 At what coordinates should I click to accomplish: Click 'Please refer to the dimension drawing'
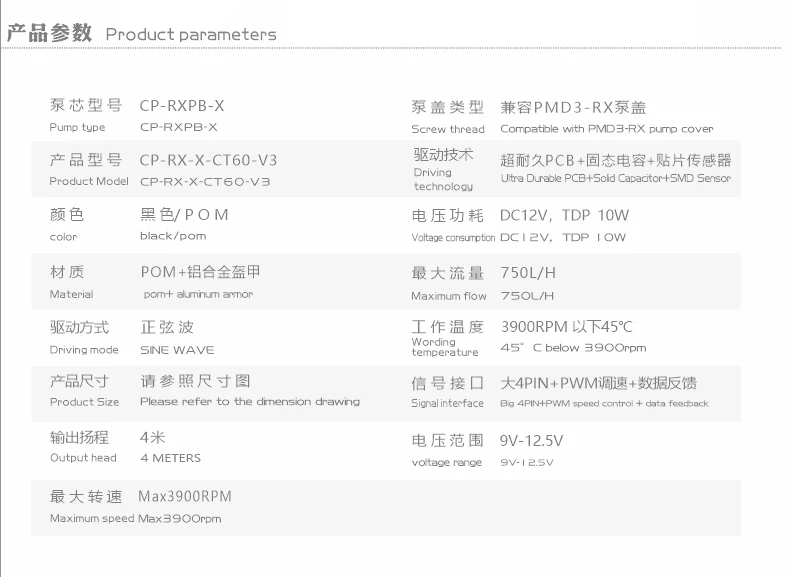(250, 402)
